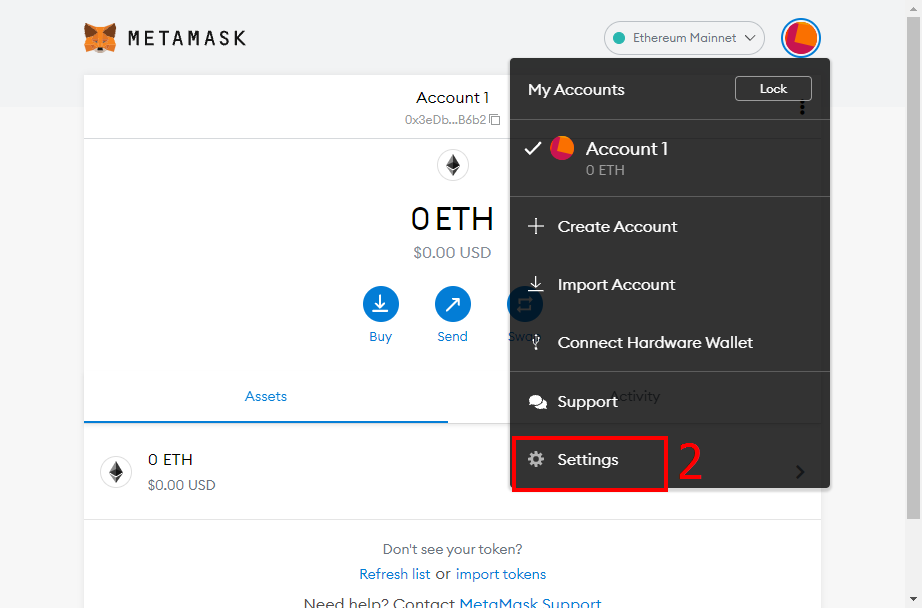Click the MetaMask fox logo
This screenshot has width=922, height=608.
pos(100,38)
